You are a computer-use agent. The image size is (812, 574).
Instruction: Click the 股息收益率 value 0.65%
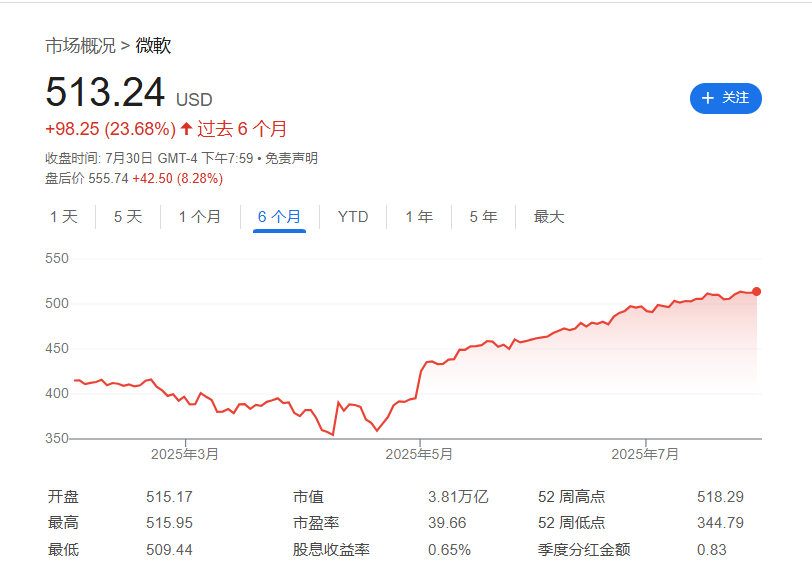[x=450, y=549]
